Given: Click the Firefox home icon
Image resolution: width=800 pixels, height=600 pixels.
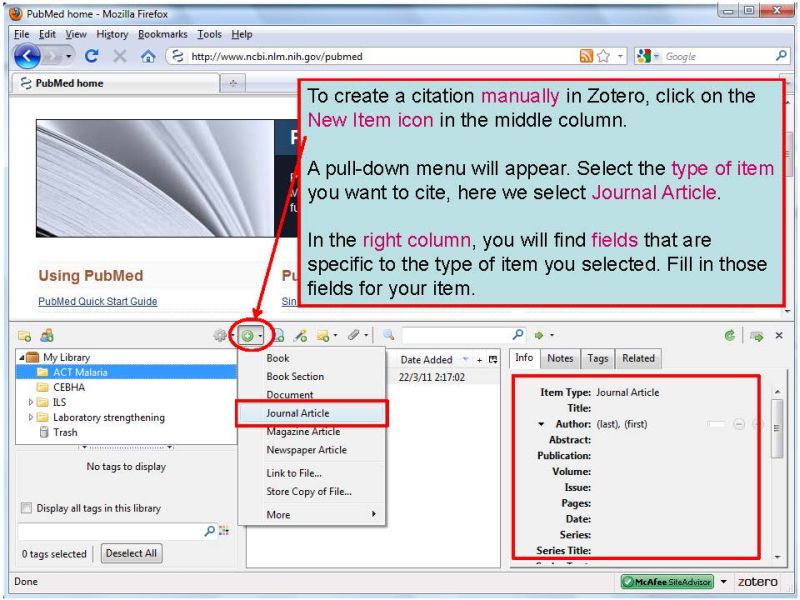Looking at the screenshot, I should click(148, 57).
